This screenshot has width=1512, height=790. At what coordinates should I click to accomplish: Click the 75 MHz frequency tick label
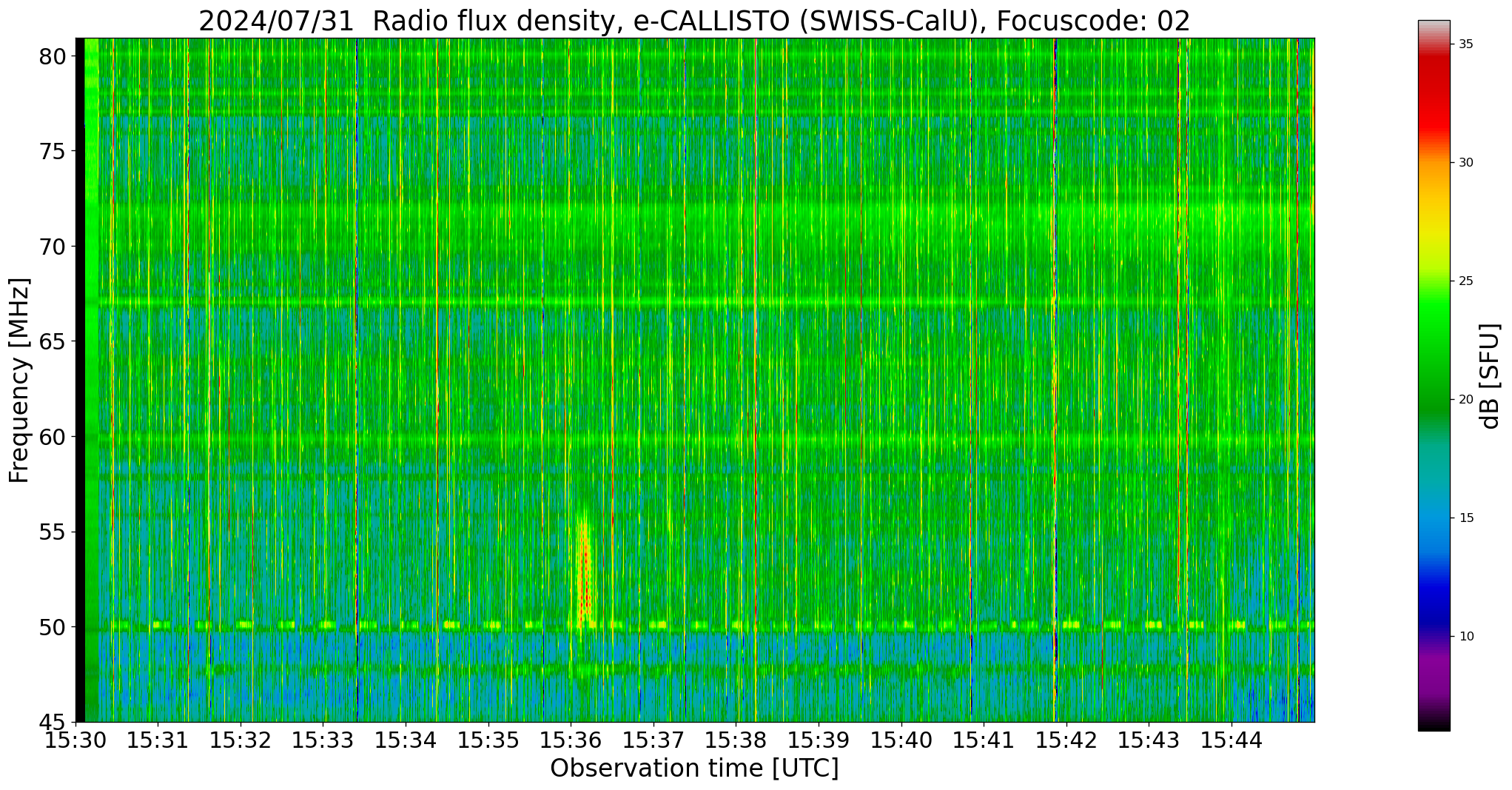click(52, 151)
